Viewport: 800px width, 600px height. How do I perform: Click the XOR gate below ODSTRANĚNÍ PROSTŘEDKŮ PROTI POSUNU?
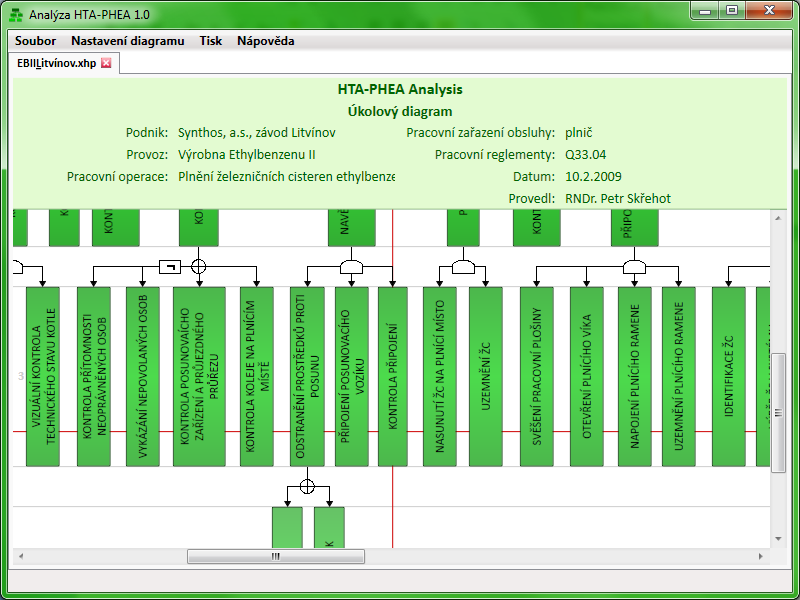coord(307,487)
